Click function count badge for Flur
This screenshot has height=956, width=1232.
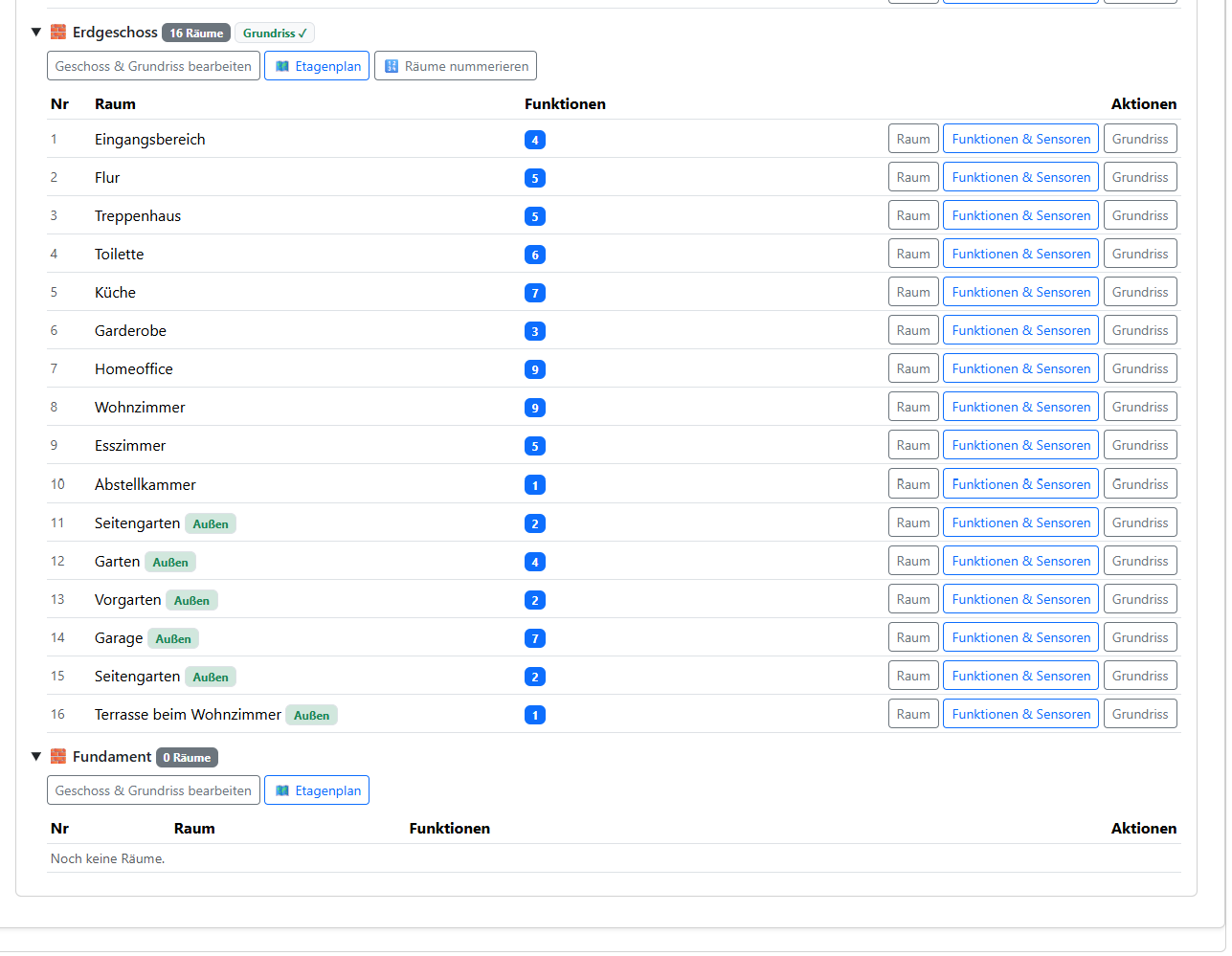coord(535,178)
